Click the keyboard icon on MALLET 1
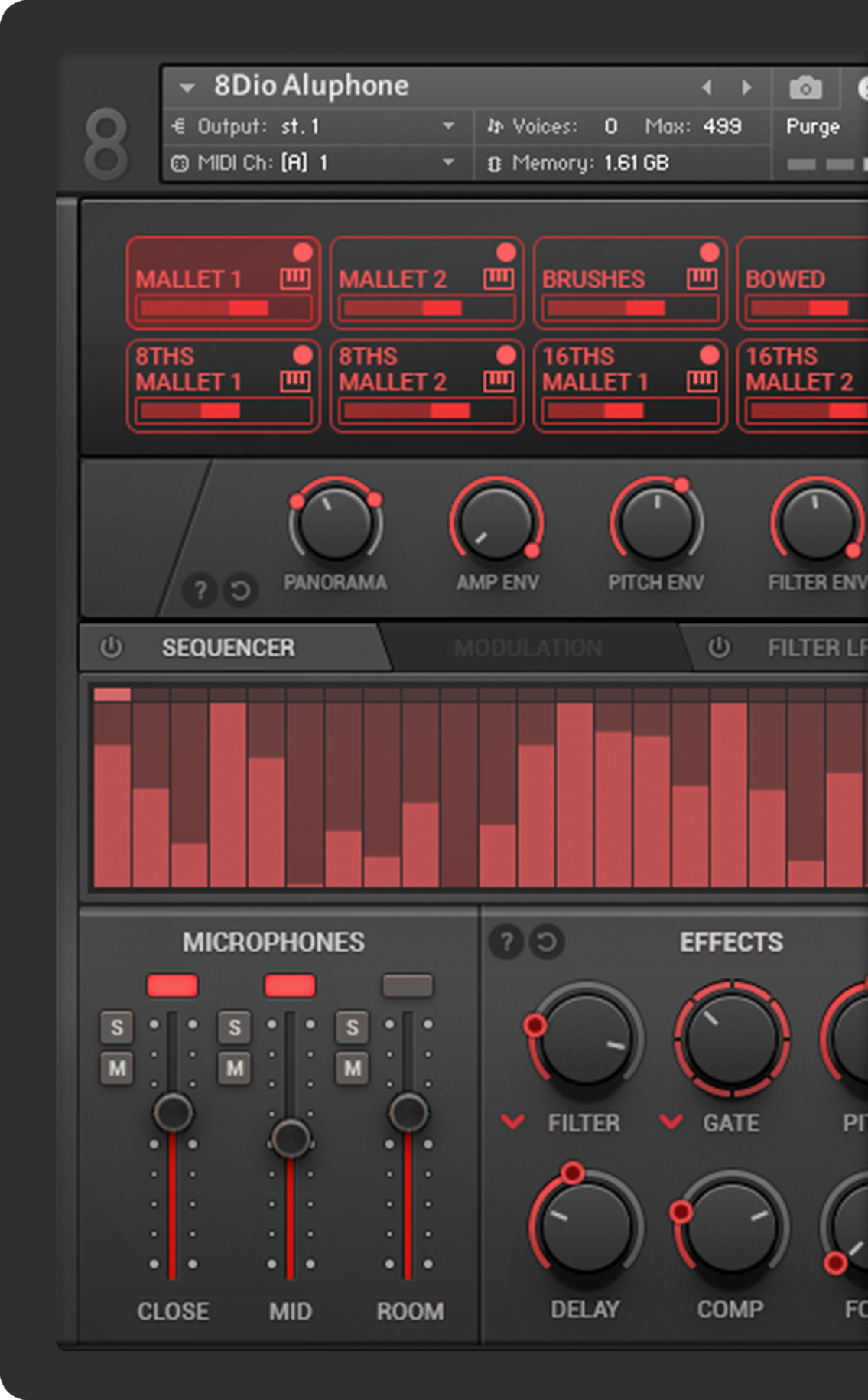Screen dimensions: 868x1400 click(295, 278)
